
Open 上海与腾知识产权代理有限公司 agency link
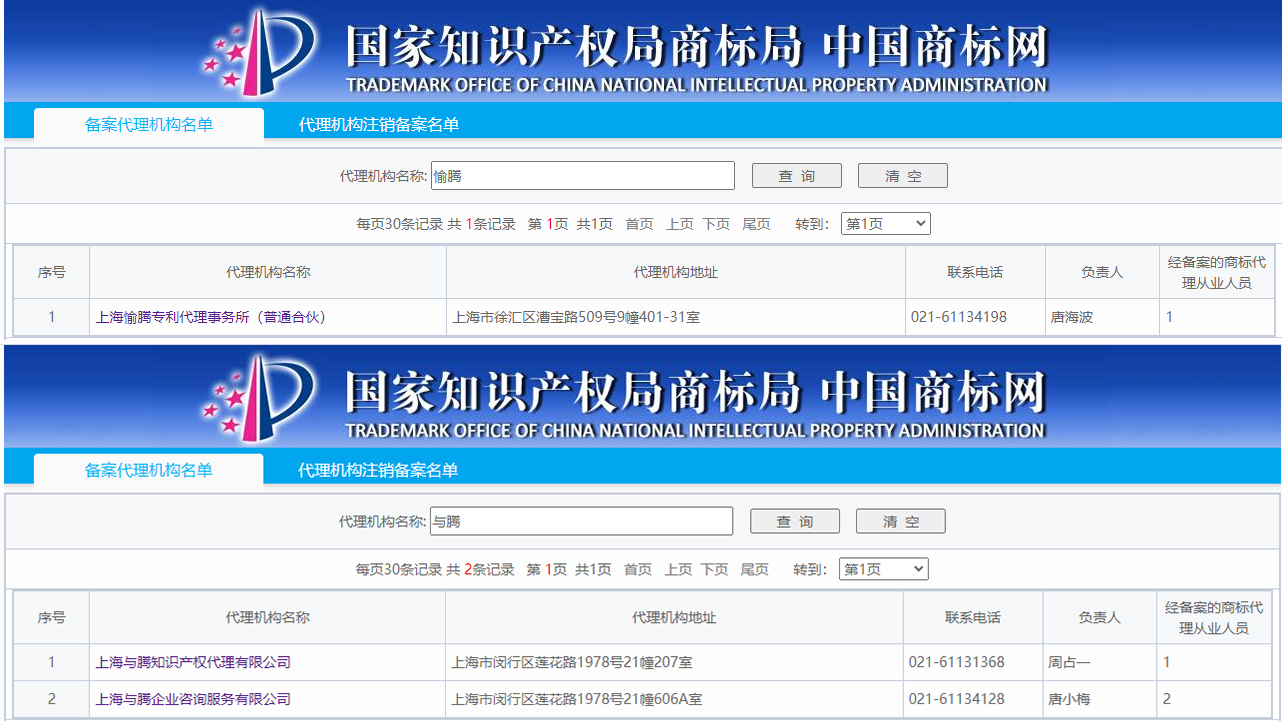[193, 662]
